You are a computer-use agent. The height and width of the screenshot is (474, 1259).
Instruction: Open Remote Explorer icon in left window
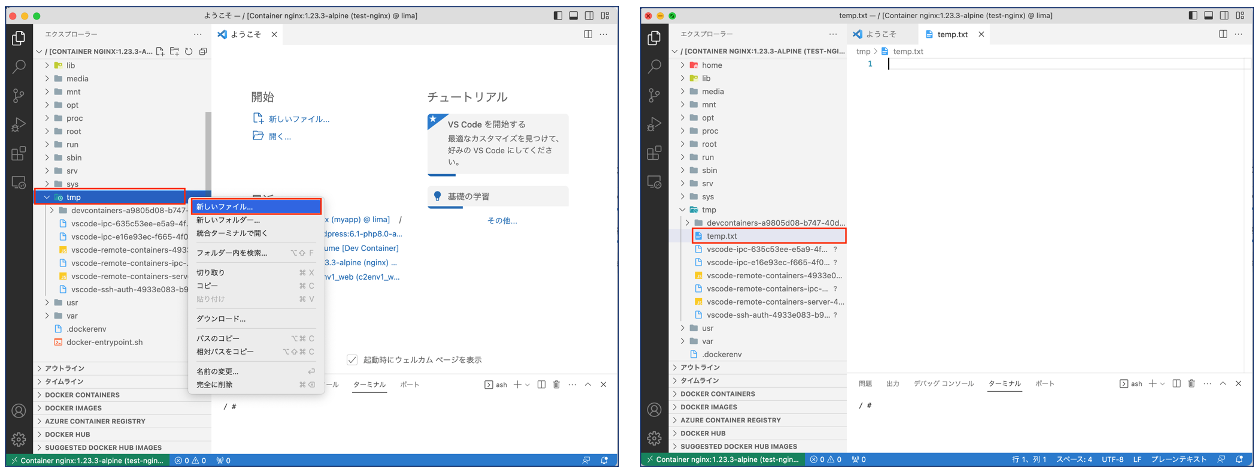17,183
